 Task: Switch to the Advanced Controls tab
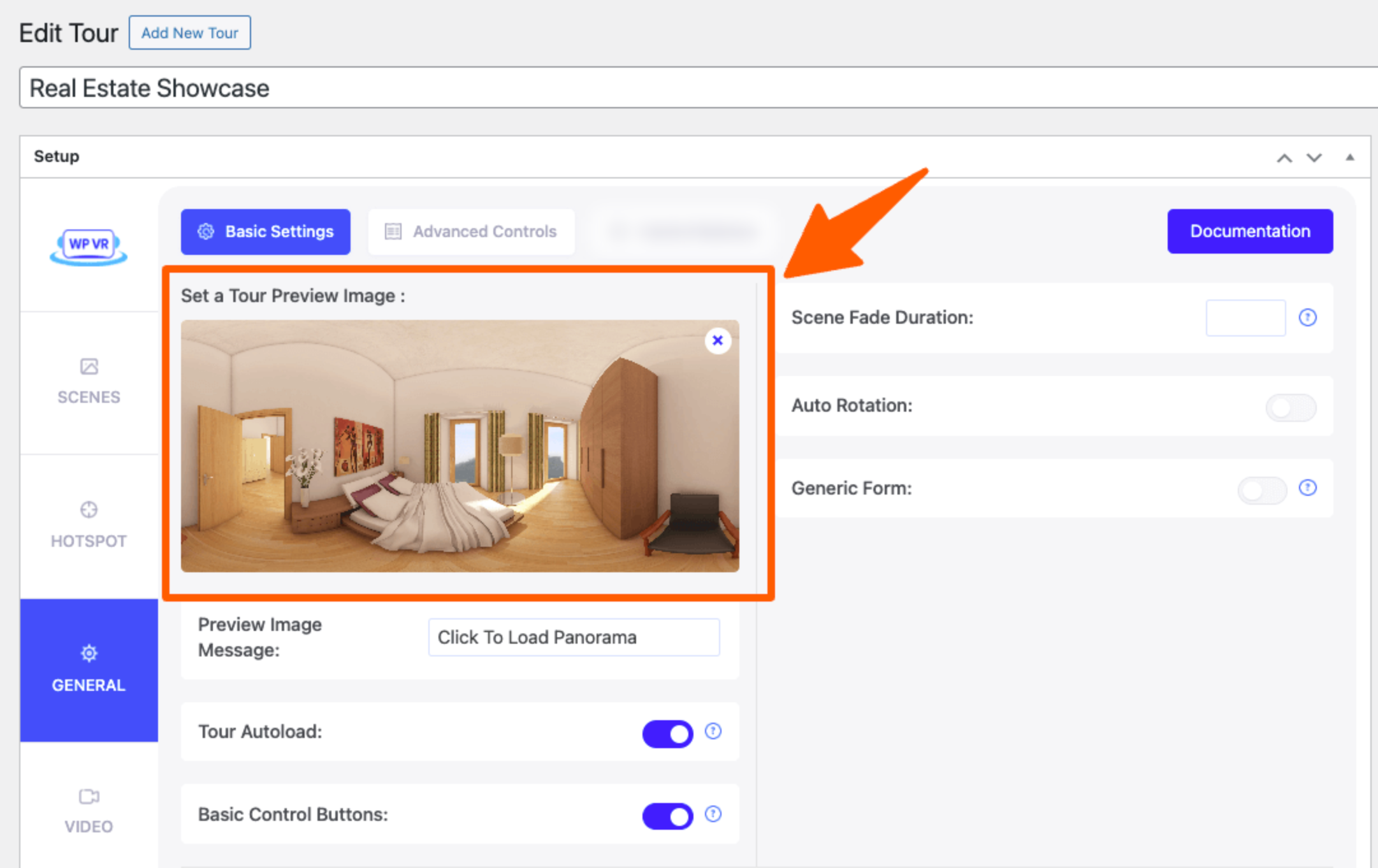[x=472, y=232]
